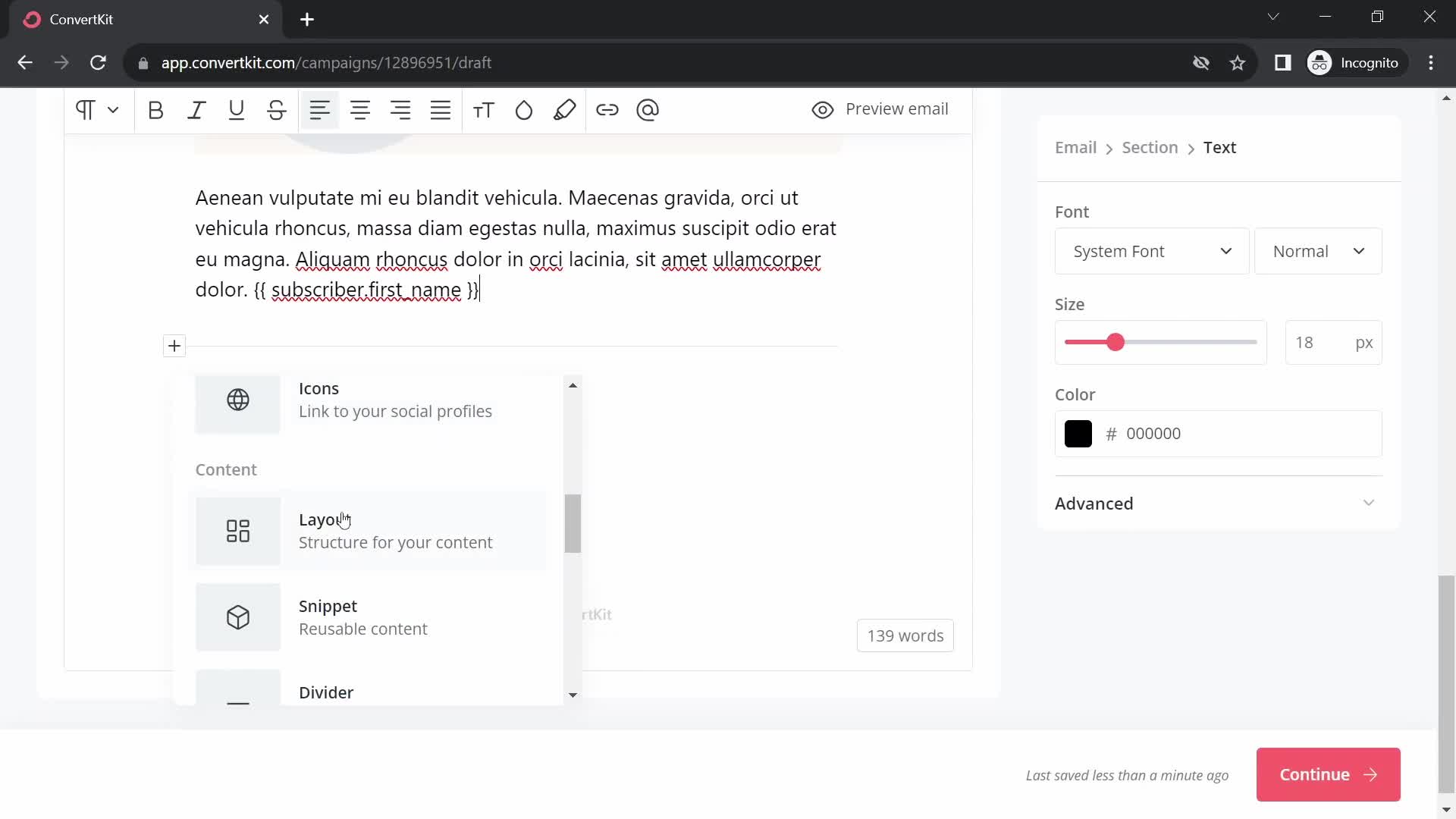Click the Section breadcrumb link
This screenshot has width=1456, height=819.
1150,147
